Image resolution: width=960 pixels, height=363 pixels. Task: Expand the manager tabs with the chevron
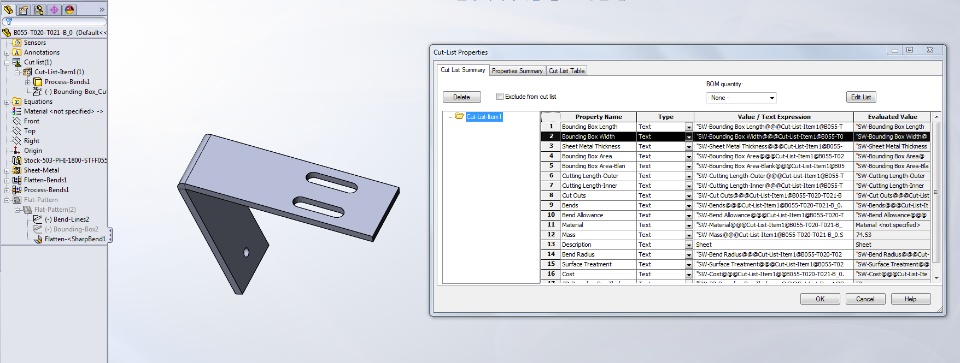pyautogui.click(x=101, y=9)
